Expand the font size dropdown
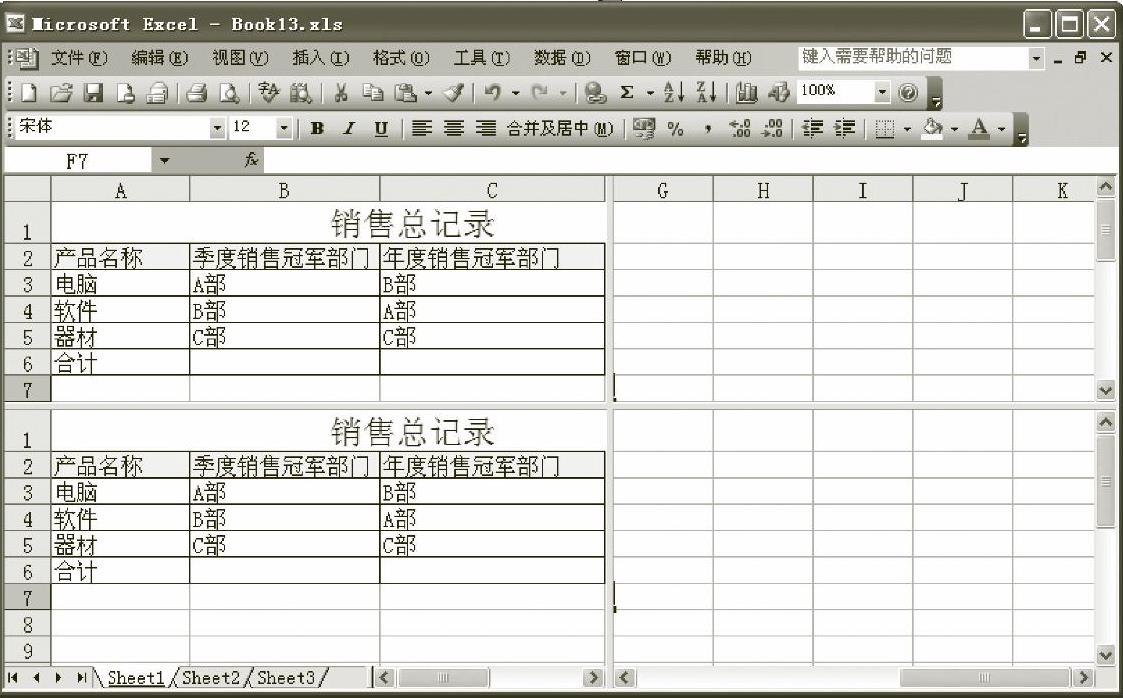This screenshot has height=698, width=1123. (x=284, y=129)
